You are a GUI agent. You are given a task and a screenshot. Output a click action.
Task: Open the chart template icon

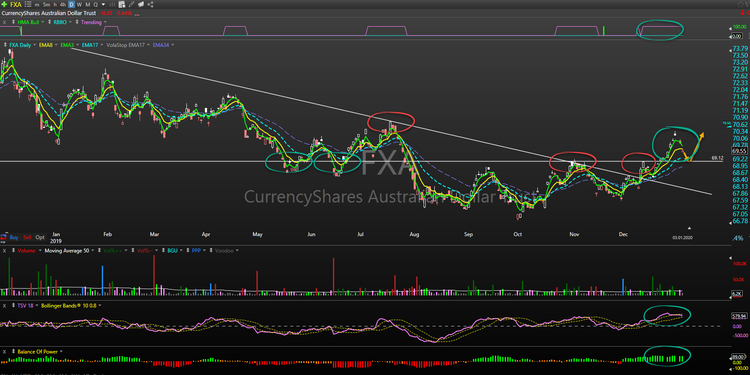pyautogui.click(x=121, y=4)
